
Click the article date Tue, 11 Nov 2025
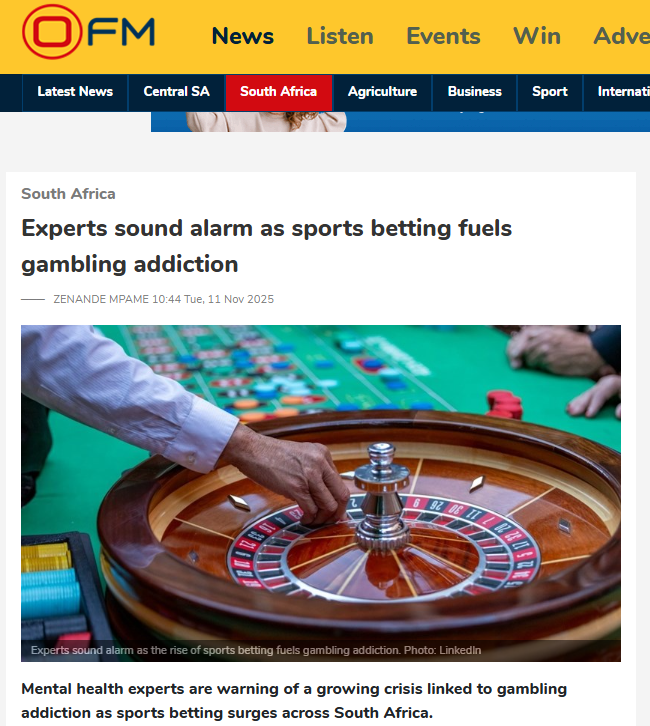(x=229, y=300)
